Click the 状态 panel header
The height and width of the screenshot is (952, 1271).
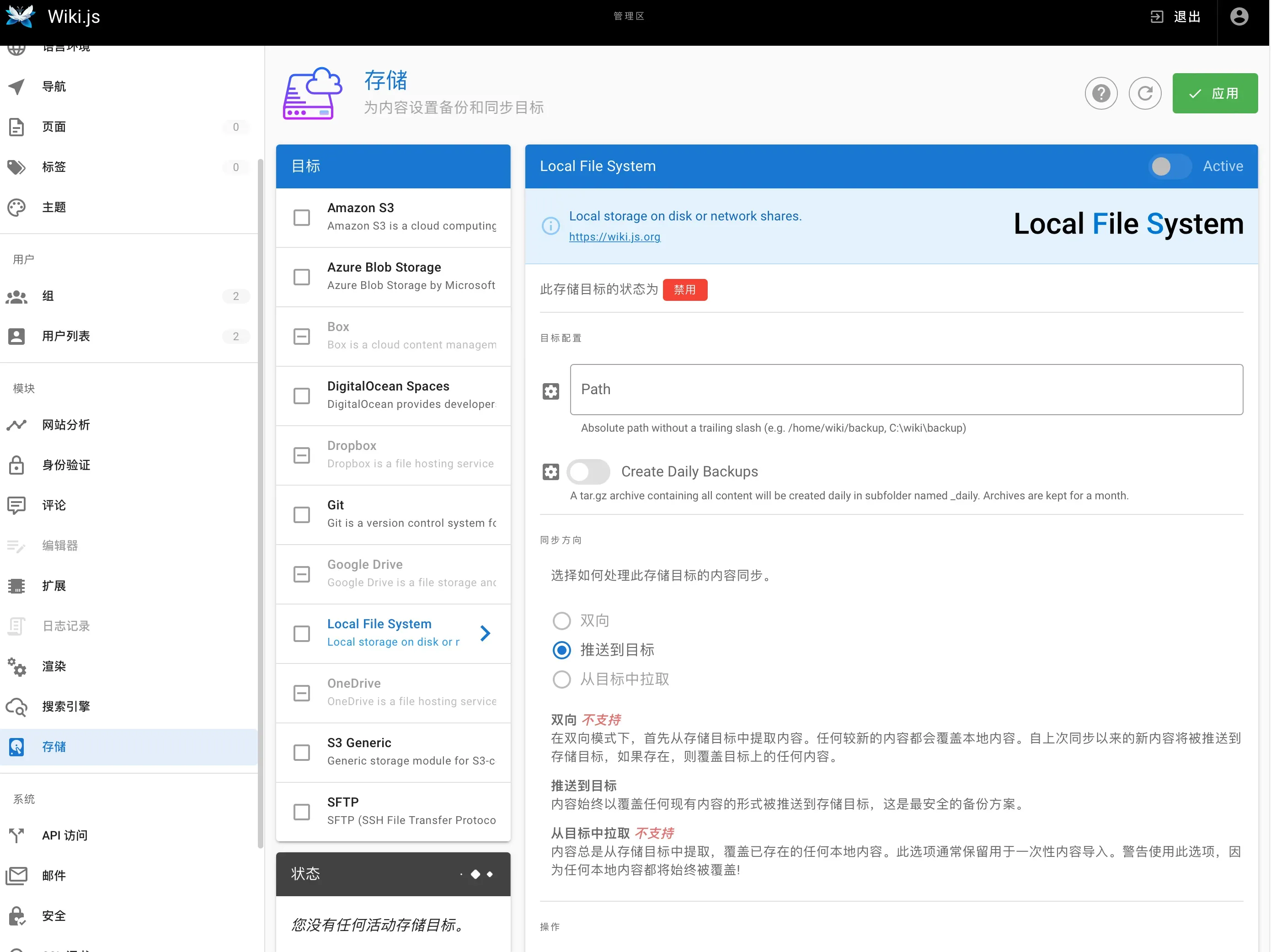(393, 874)
